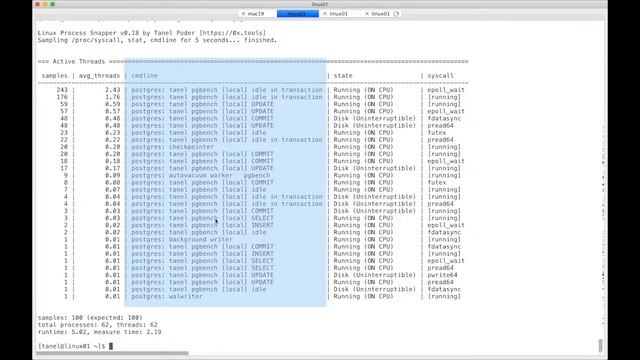The width and height of the screenshot is (640, 360).
Task: Click the vertical scrollbar thumb on the right
Action: point(600,345)
